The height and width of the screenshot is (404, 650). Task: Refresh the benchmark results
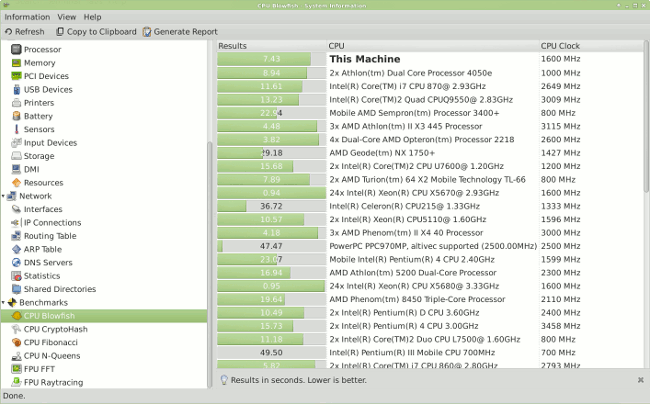click(24, 31)
